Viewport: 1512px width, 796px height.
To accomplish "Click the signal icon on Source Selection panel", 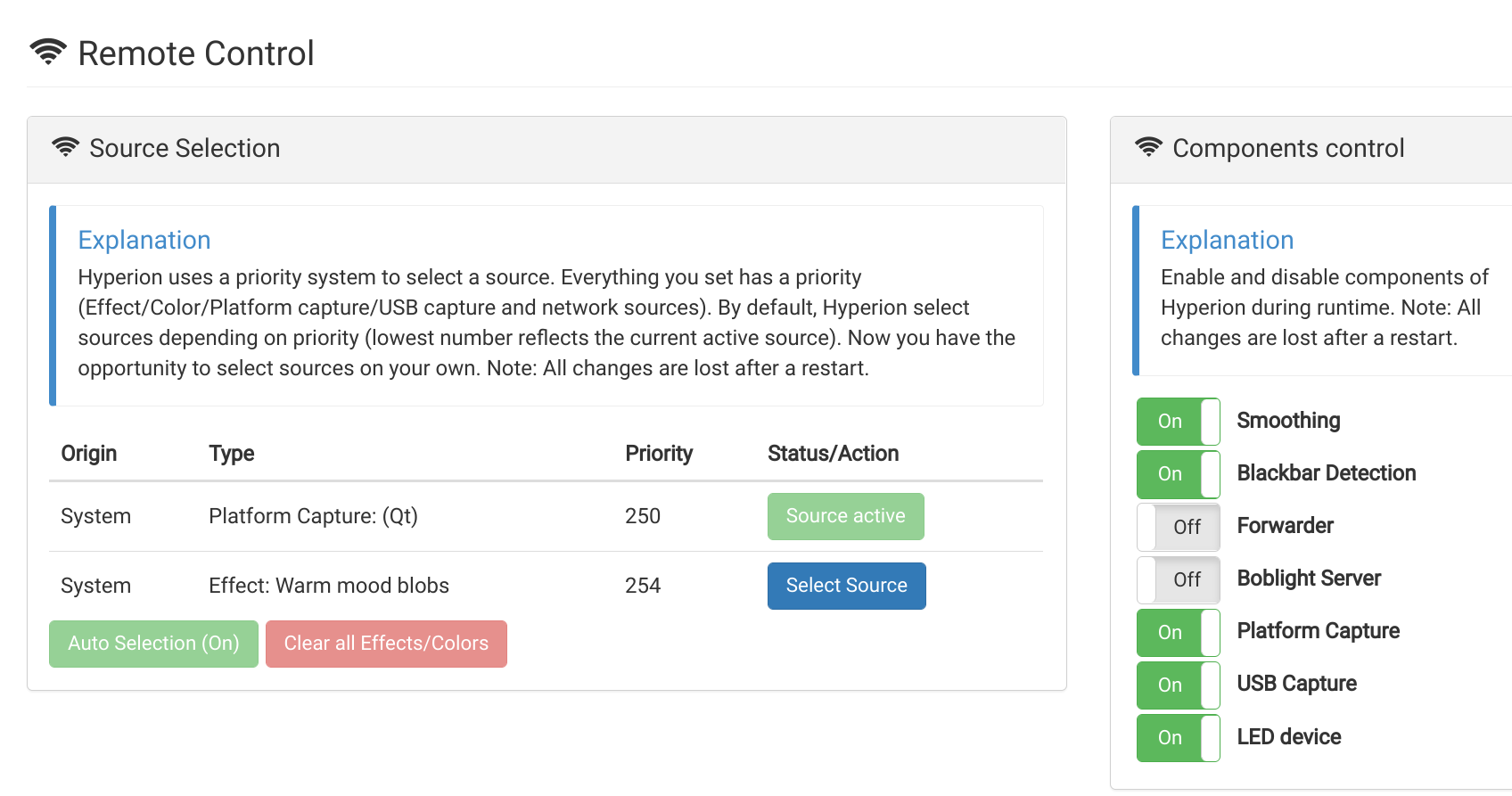I will coord(65,147).
